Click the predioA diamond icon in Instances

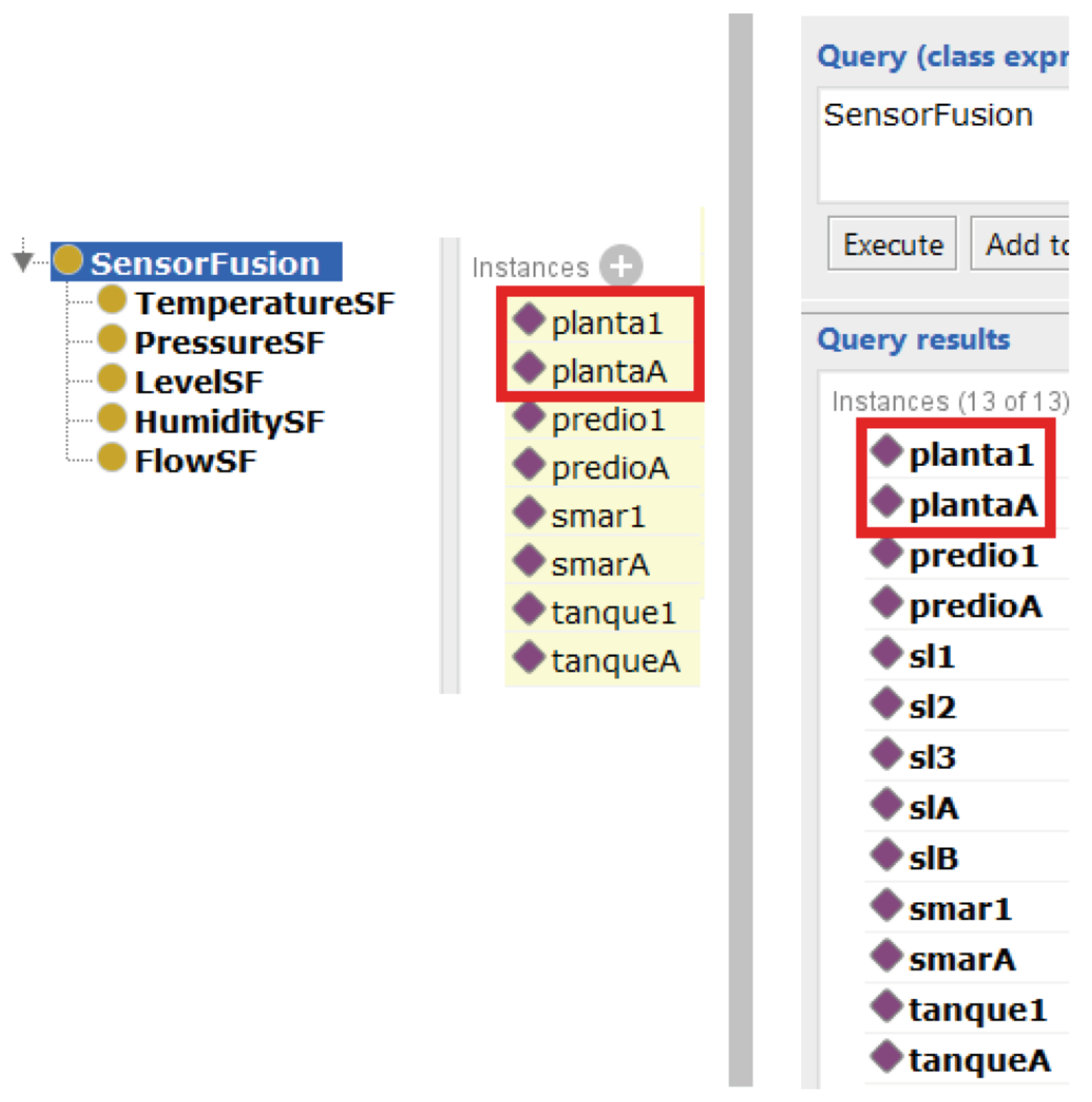(x=529, y=465)
